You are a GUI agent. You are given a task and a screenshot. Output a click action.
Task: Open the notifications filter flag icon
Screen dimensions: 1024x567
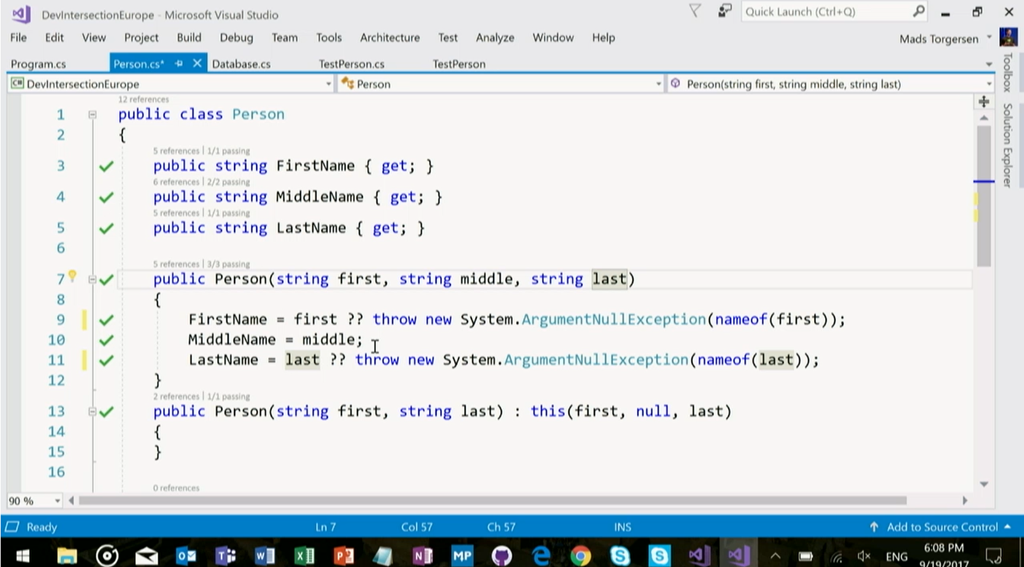tap(695, 11)
